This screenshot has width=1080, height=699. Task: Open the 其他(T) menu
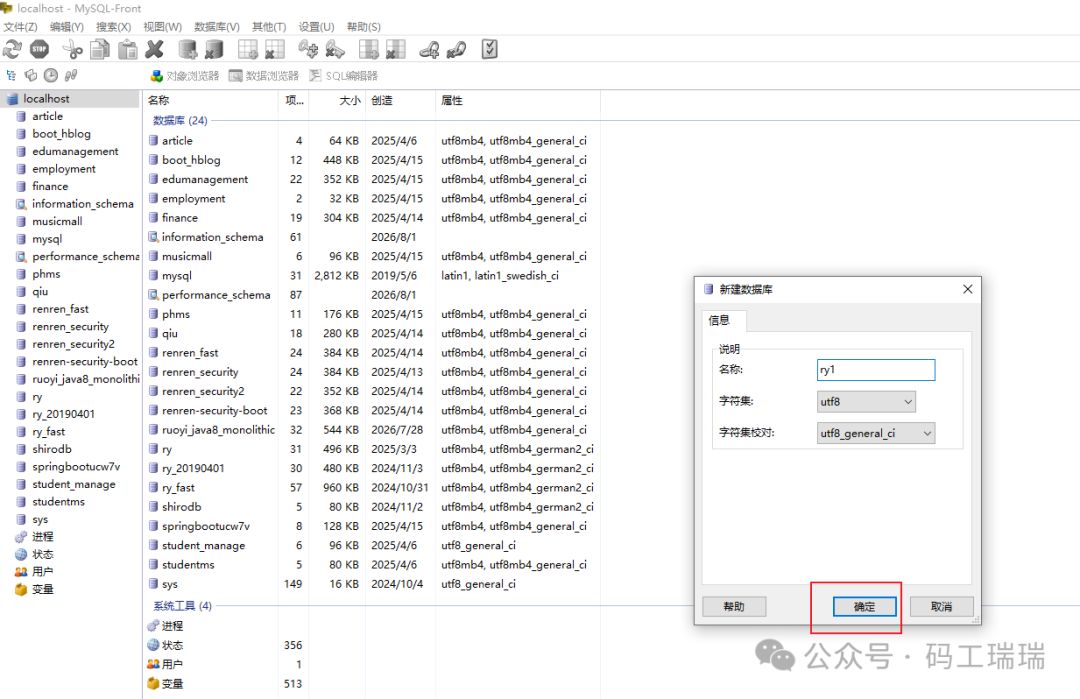269,27
